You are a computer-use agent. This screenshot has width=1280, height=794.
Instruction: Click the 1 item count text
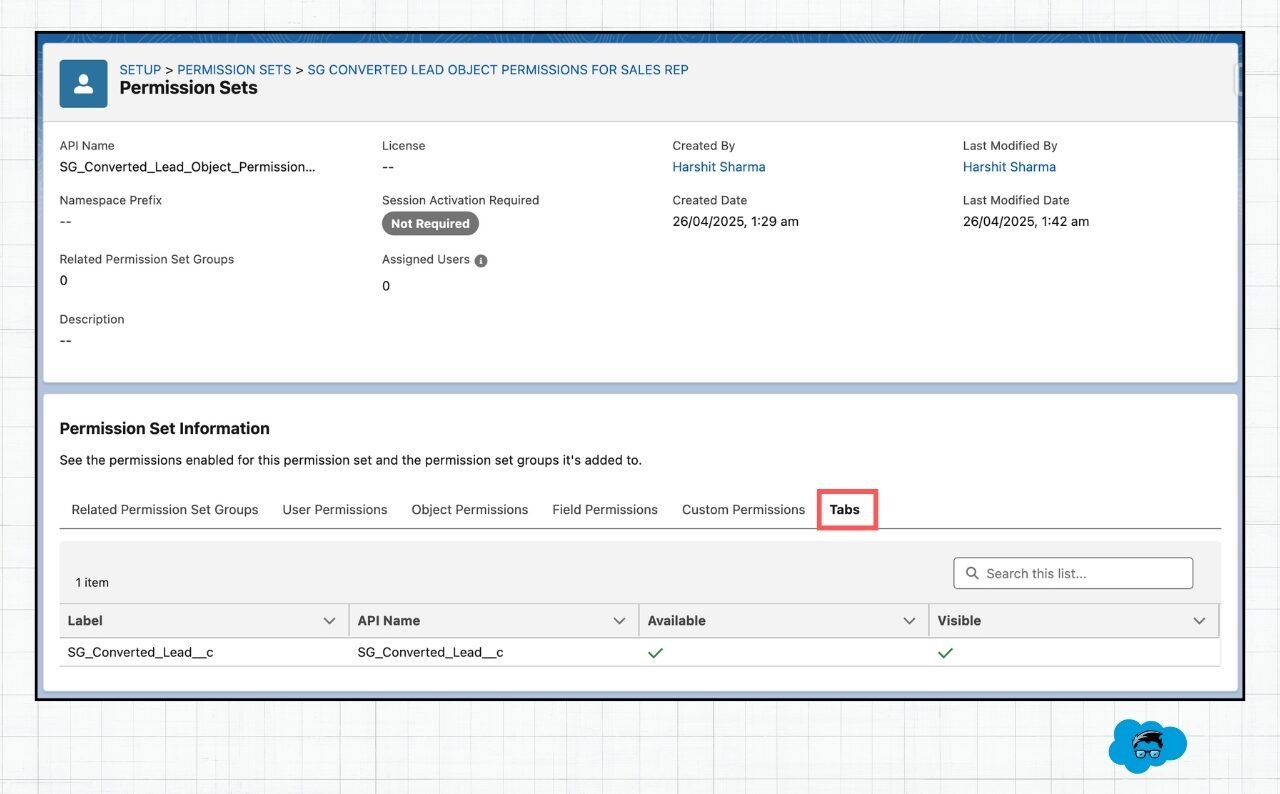pos(92,582)
